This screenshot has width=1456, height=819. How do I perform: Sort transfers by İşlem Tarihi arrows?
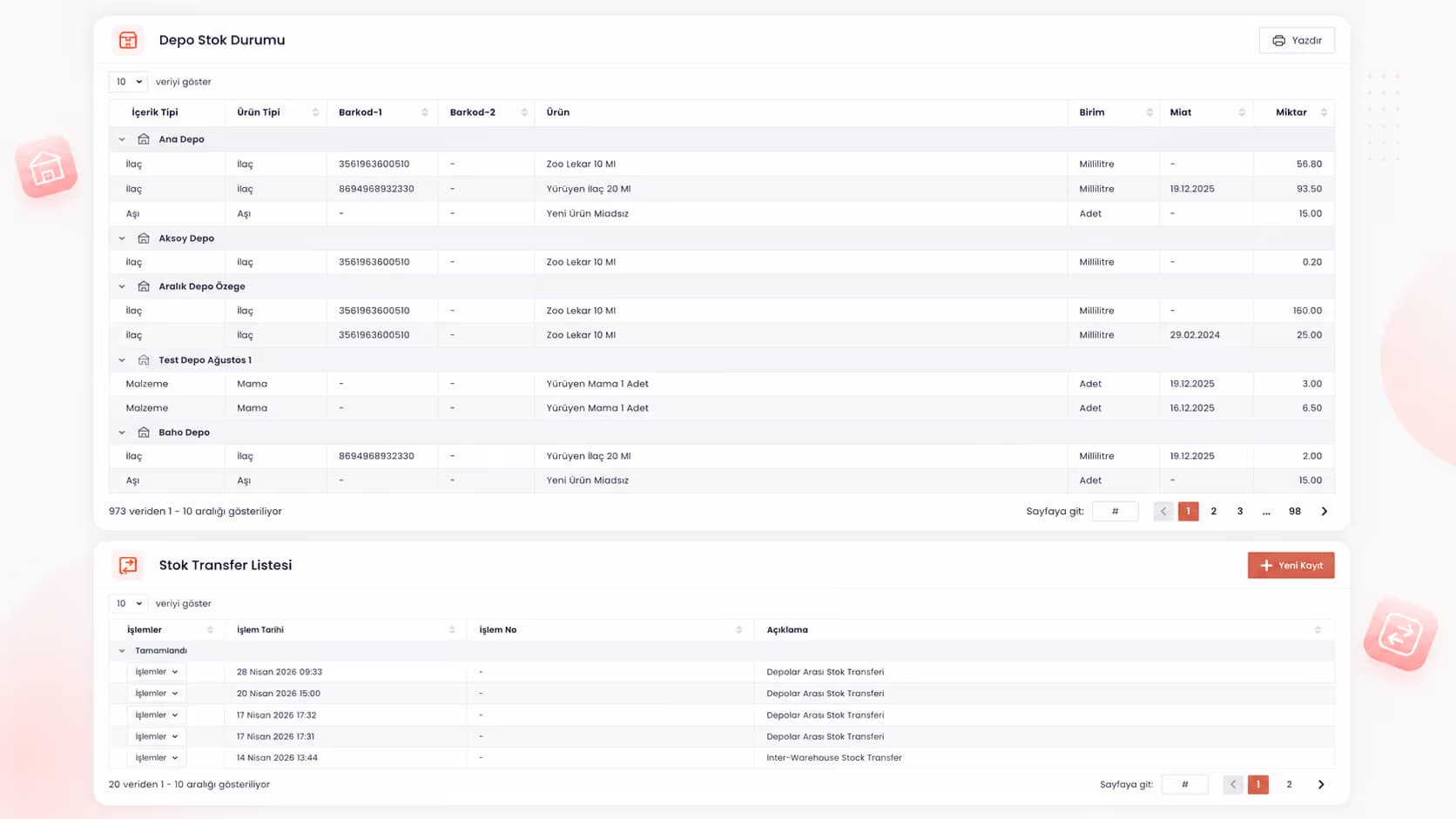coord(452,630)
